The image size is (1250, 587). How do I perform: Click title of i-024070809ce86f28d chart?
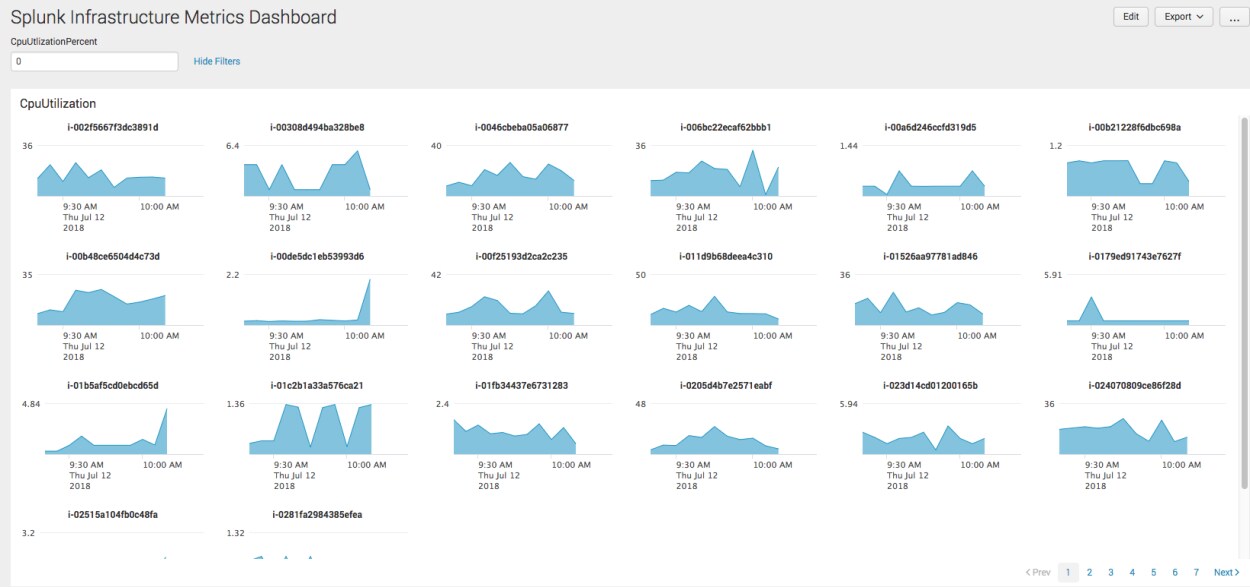pos(1135,385)
